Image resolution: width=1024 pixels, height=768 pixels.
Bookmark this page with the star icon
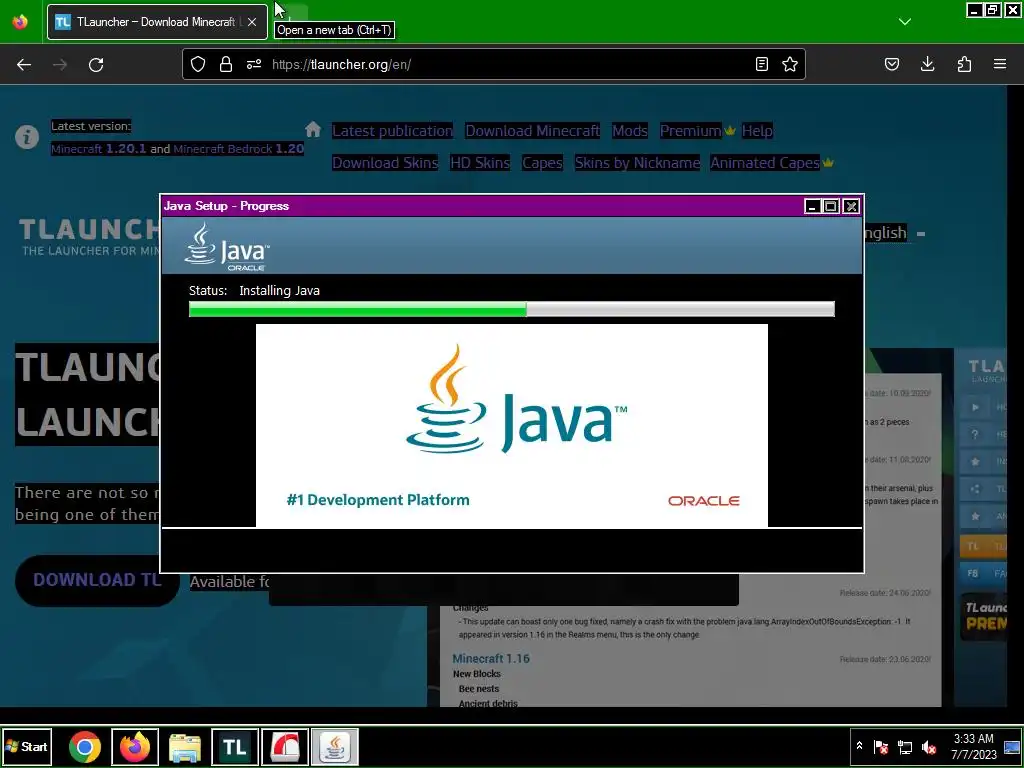tap(790, 64)
